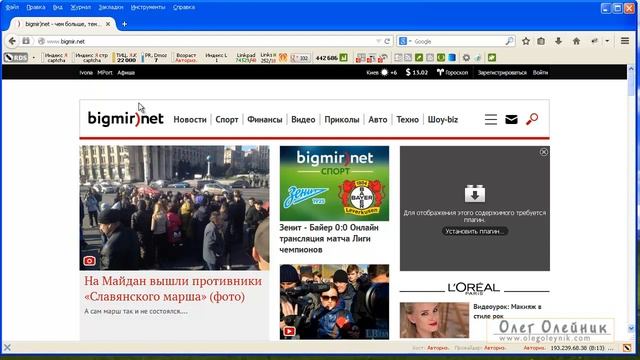Click the camera icon on Maidan photo

coord(89,261)
